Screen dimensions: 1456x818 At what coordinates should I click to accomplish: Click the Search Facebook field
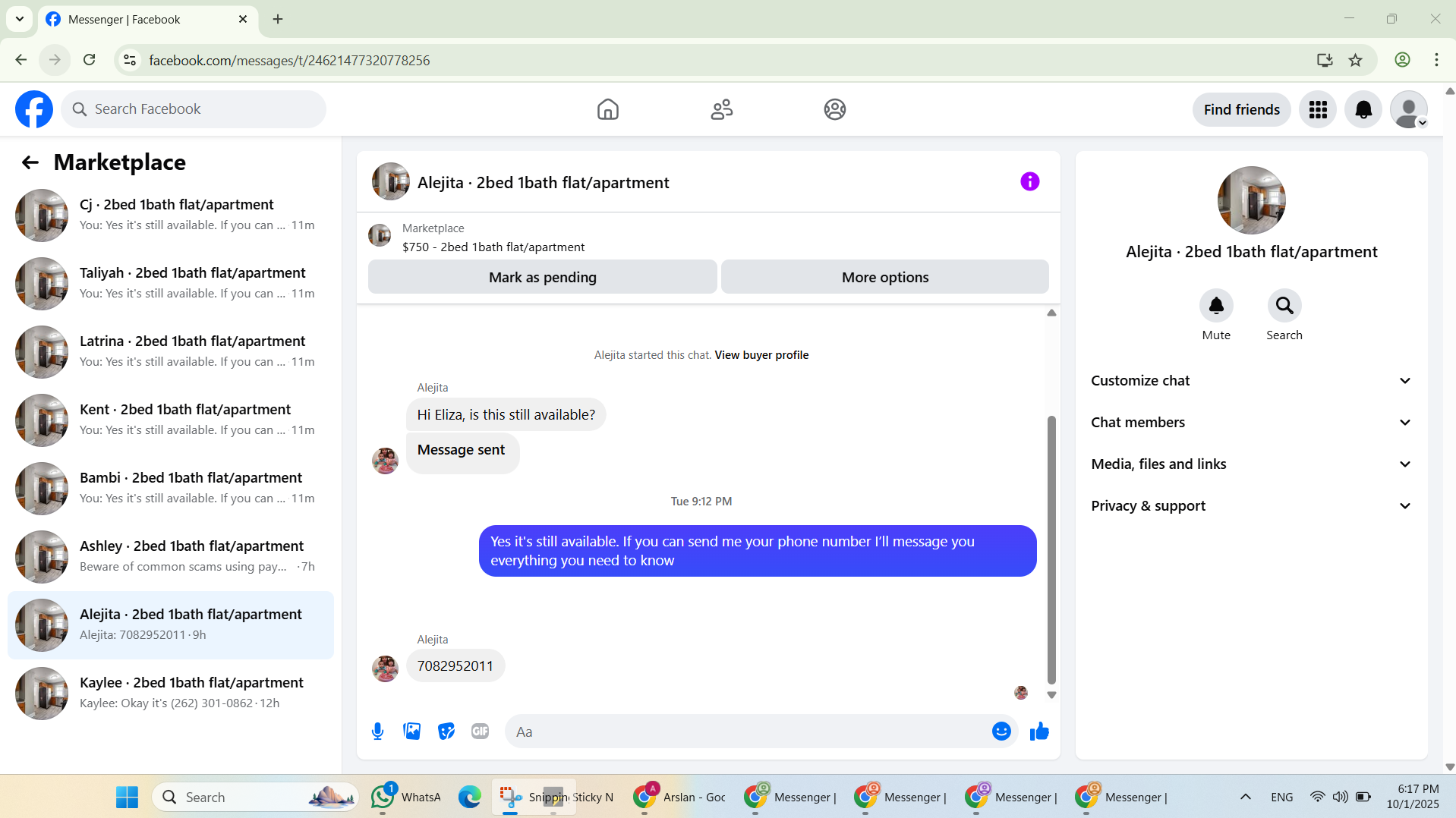coord(194,109)
